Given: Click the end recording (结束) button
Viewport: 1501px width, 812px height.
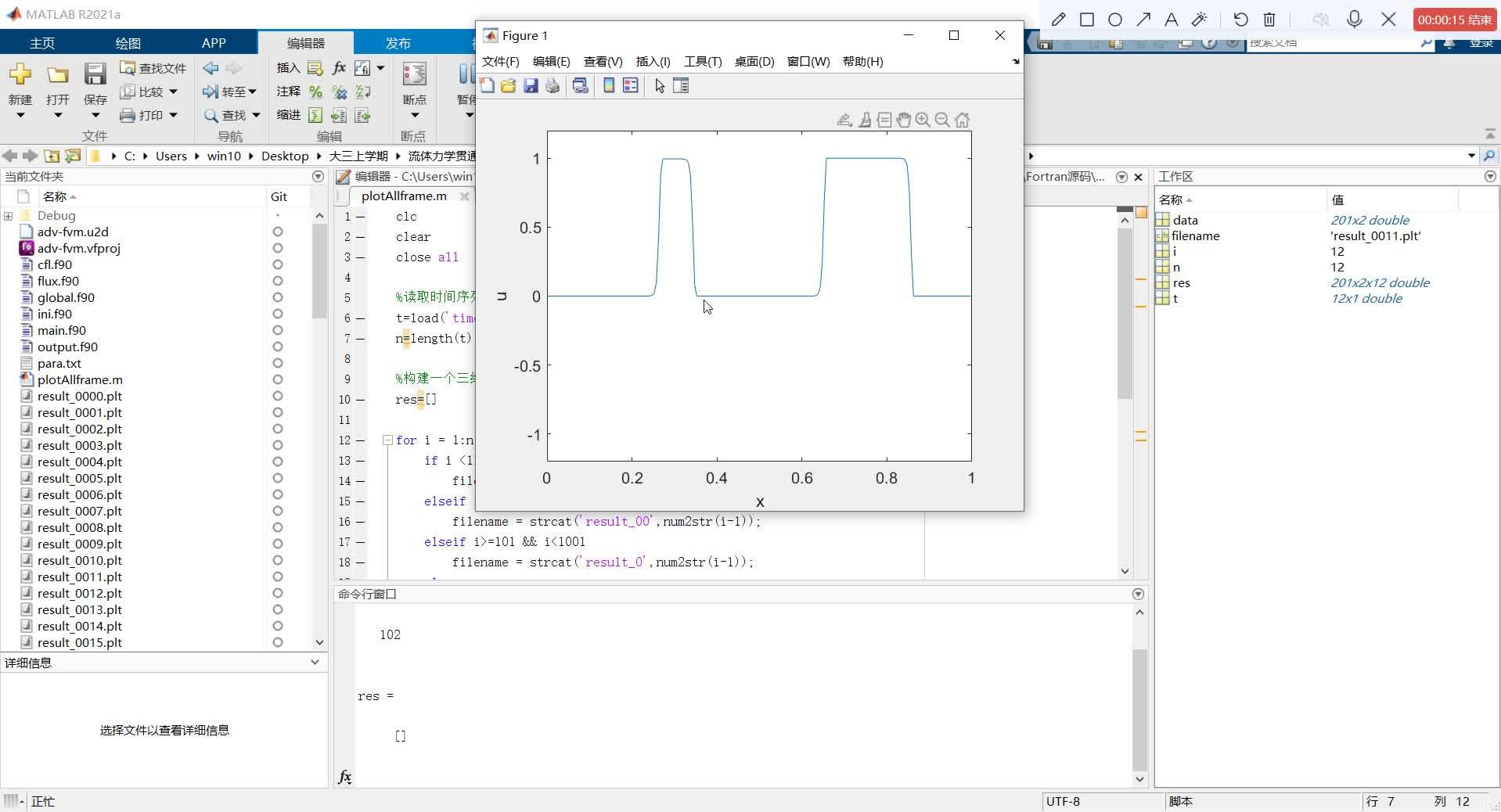Looking at the screenshot, I should (1455, 20).
